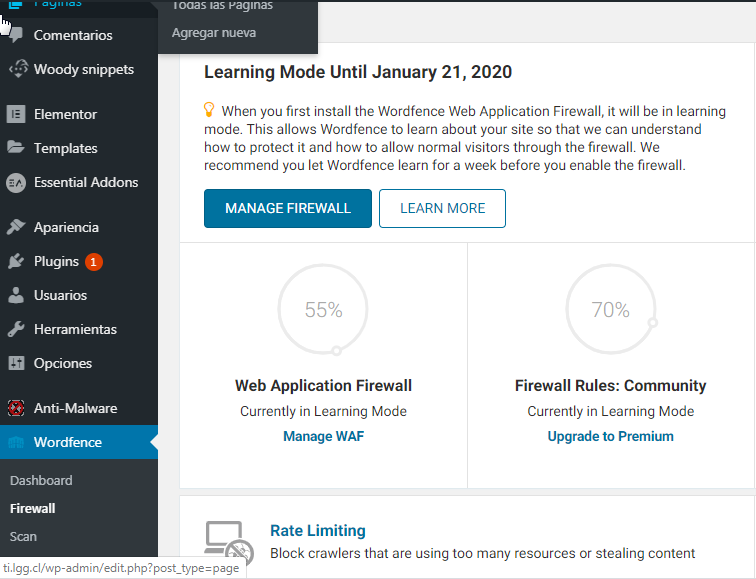Image resolution: width=756 pixels, height=579 pixels.
Task: Open the Rate Limiting link
Action: point(318,530)
